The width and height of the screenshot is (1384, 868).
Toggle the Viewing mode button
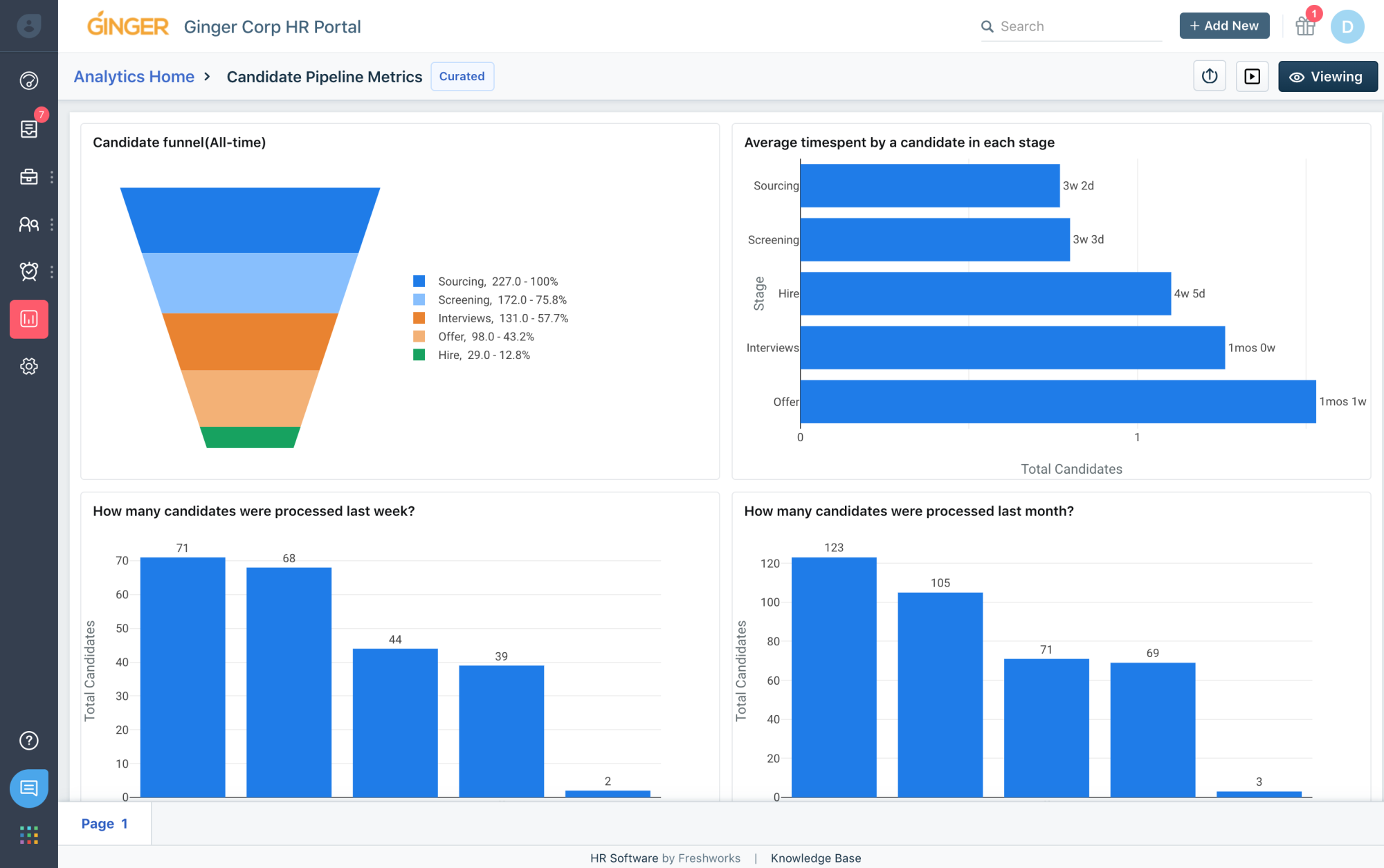[x=1327, y=76]
